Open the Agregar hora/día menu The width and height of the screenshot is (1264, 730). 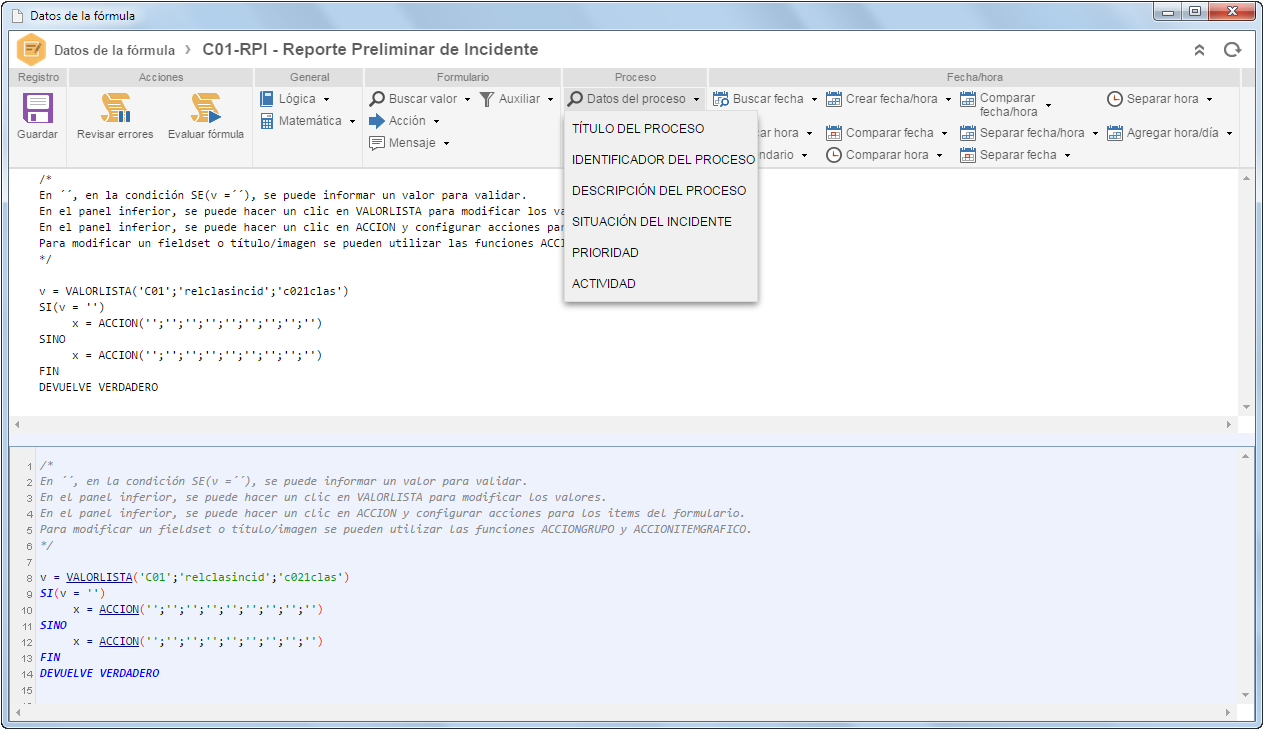[1170, 133]
